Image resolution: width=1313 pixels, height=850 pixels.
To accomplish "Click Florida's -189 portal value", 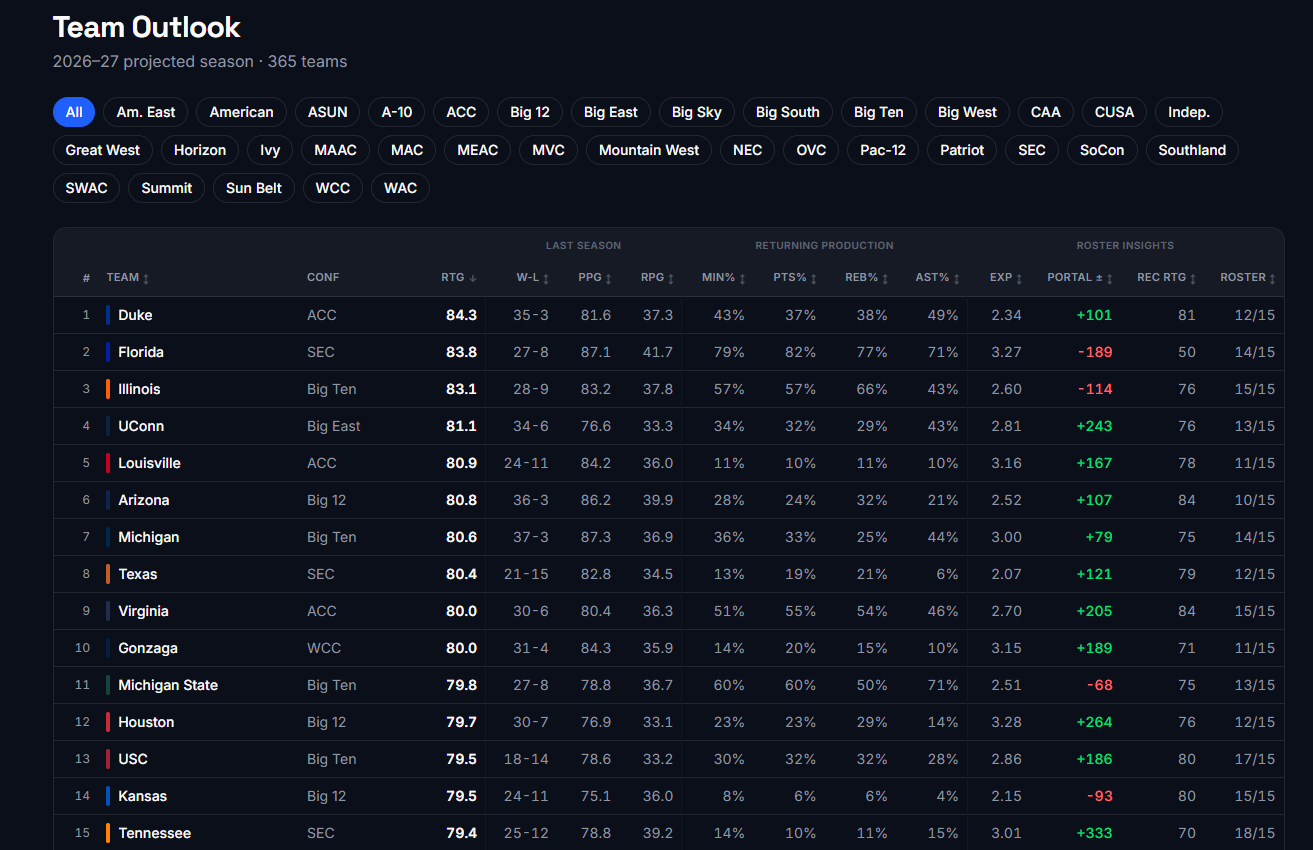I will point(1094,352).
